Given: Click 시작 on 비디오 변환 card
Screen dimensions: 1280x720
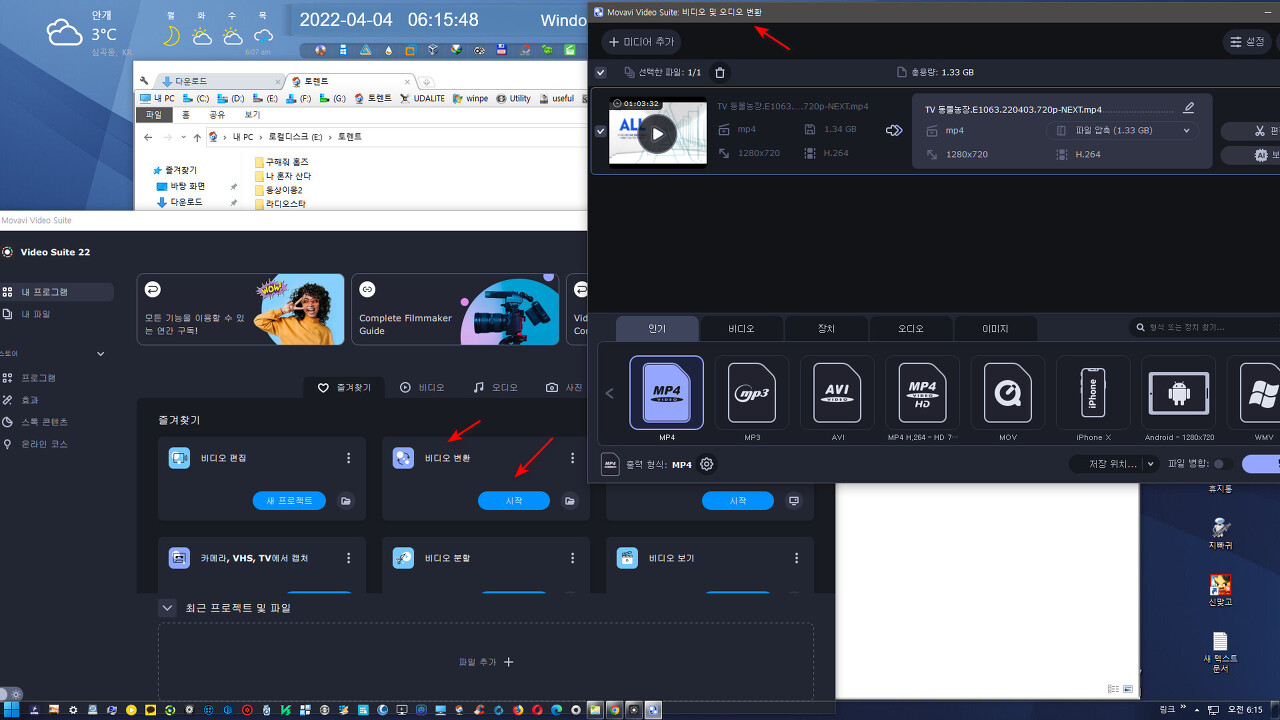Looking at the screenshot, I should coord(514,501).
